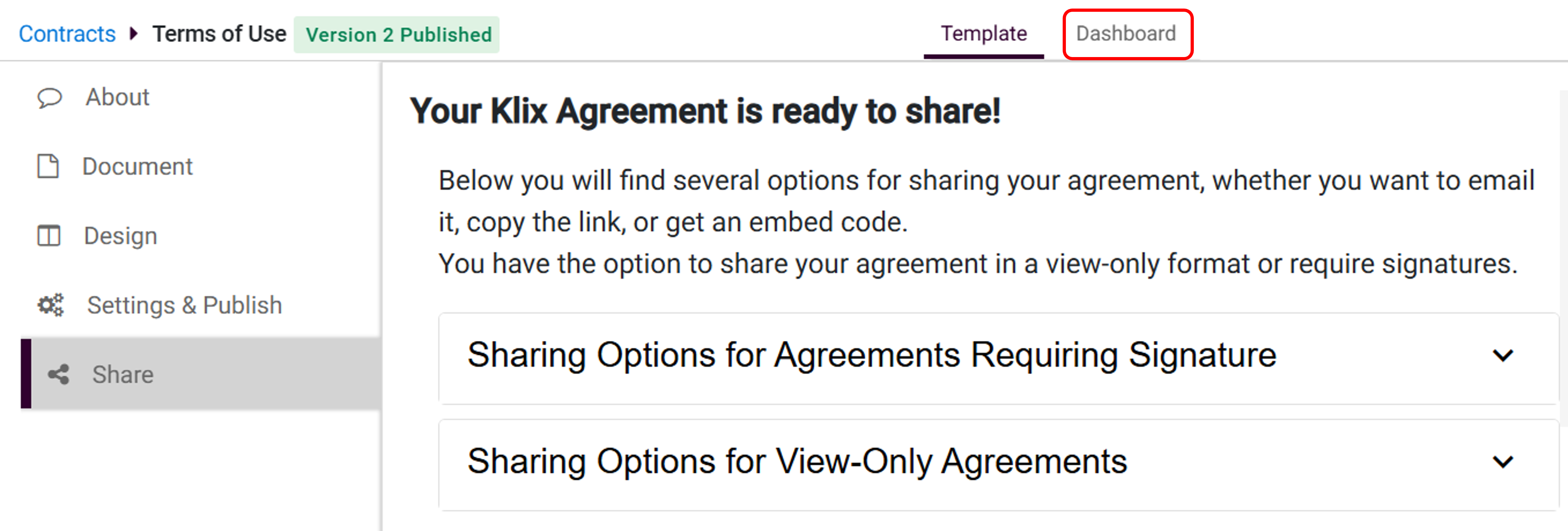The image size is (1568, 531).
Task: Go to Contracts breadcrumb link
Action: (x=67, y=34)
